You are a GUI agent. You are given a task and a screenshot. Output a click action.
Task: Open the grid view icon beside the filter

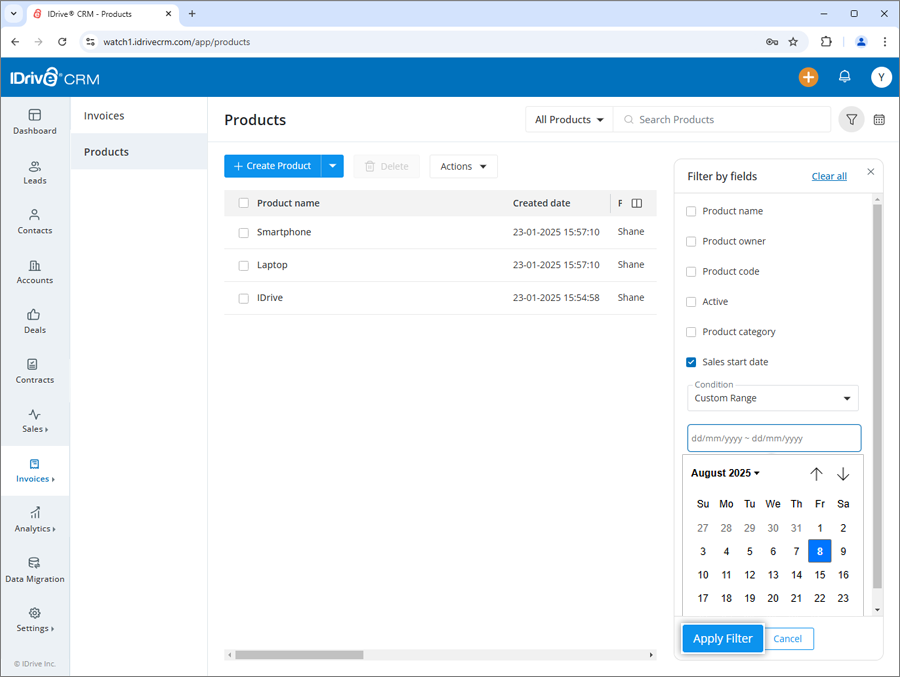[879, 119]
